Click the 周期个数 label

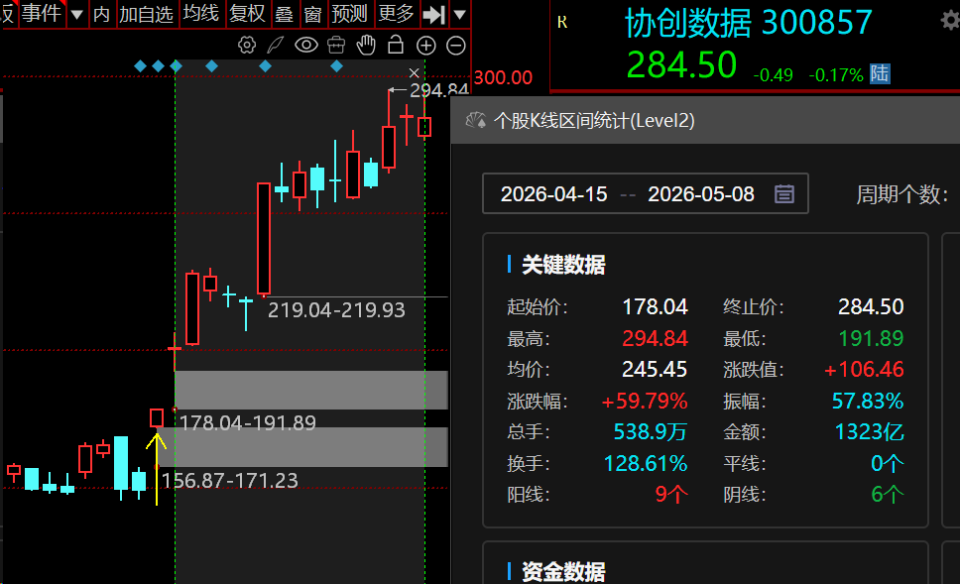(x=902, y=195)
